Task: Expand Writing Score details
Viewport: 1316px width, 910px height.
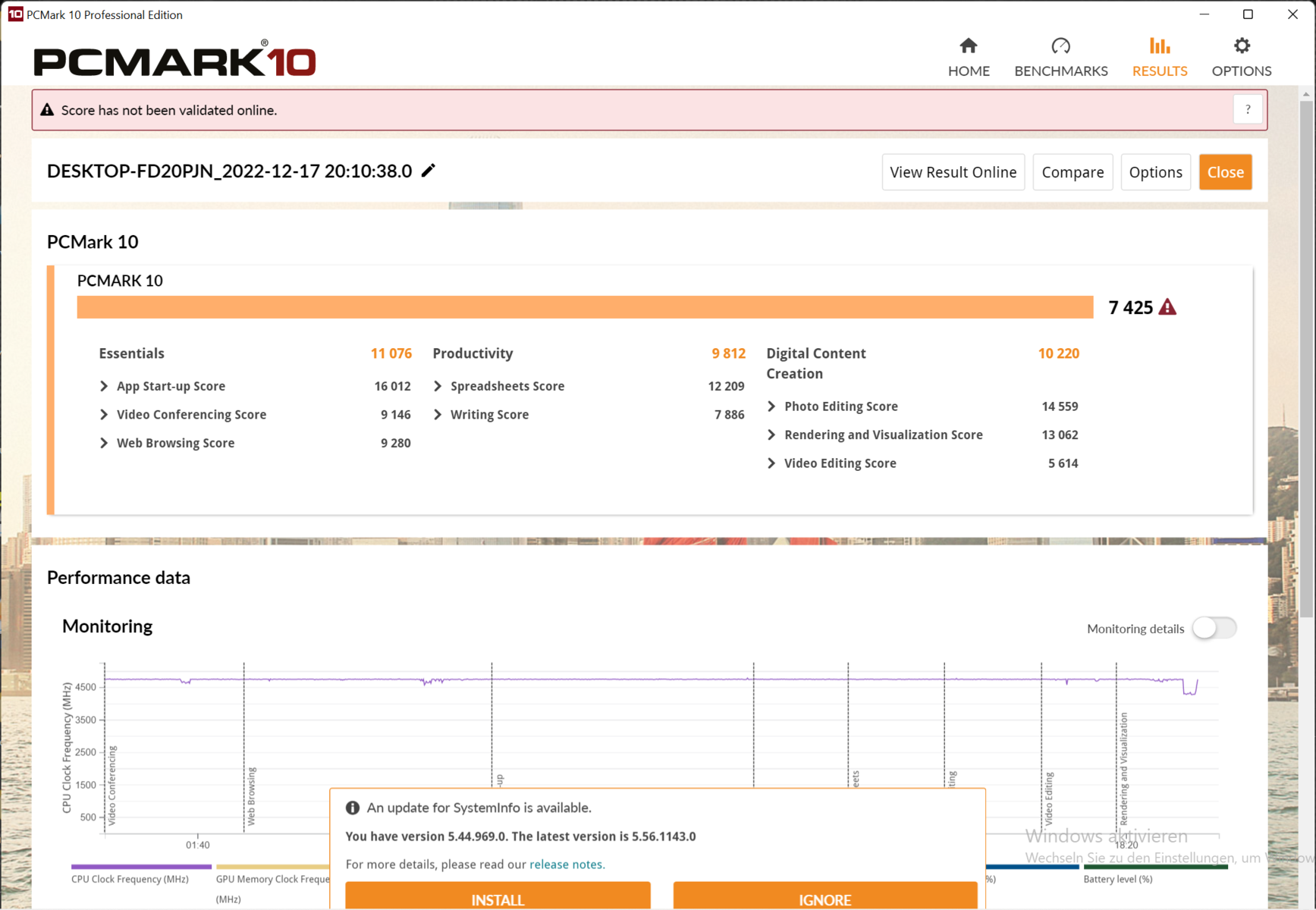Action: tap(438, 415)
